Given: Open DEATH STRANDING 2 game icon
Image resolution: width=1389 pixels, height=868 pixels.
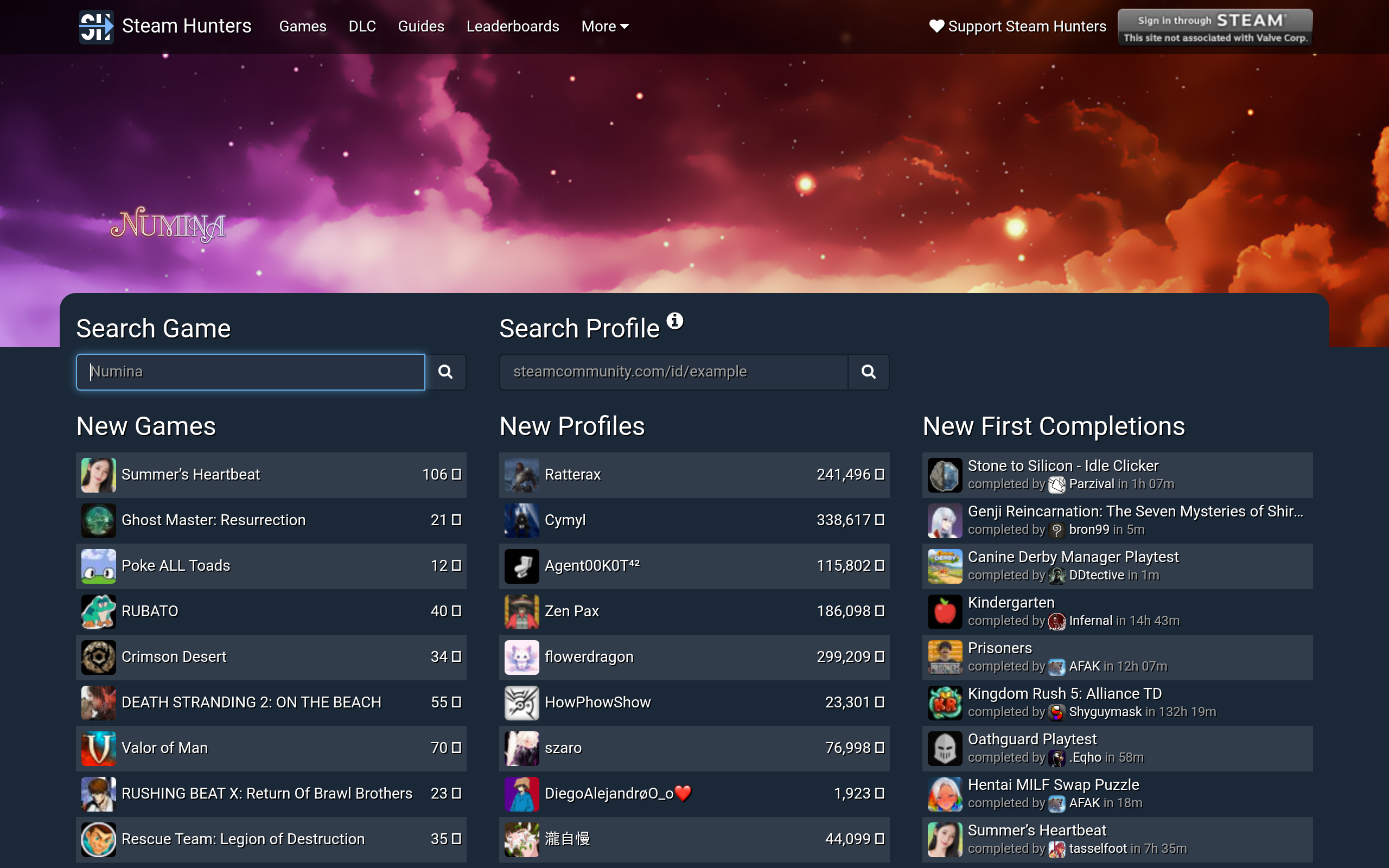Looking at the screenshot, I should [98, 703].
